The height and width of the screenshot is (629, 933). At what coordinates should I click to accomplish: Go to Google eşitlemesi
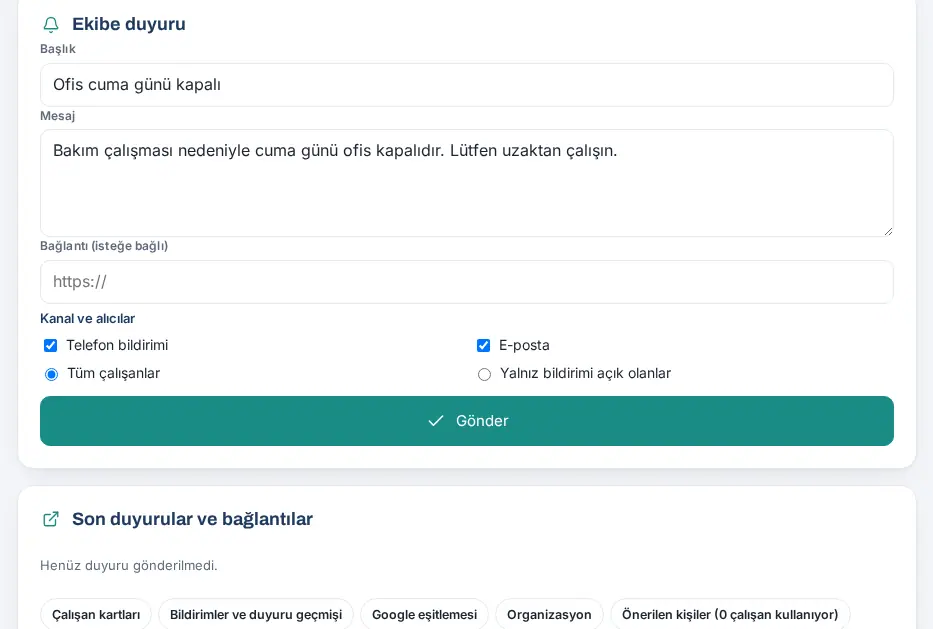point(424,614)
